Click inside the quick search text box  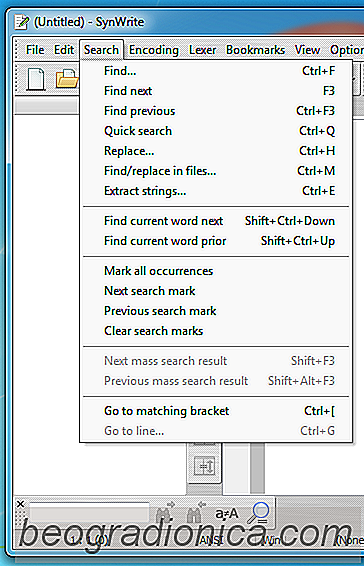point(89,512)
